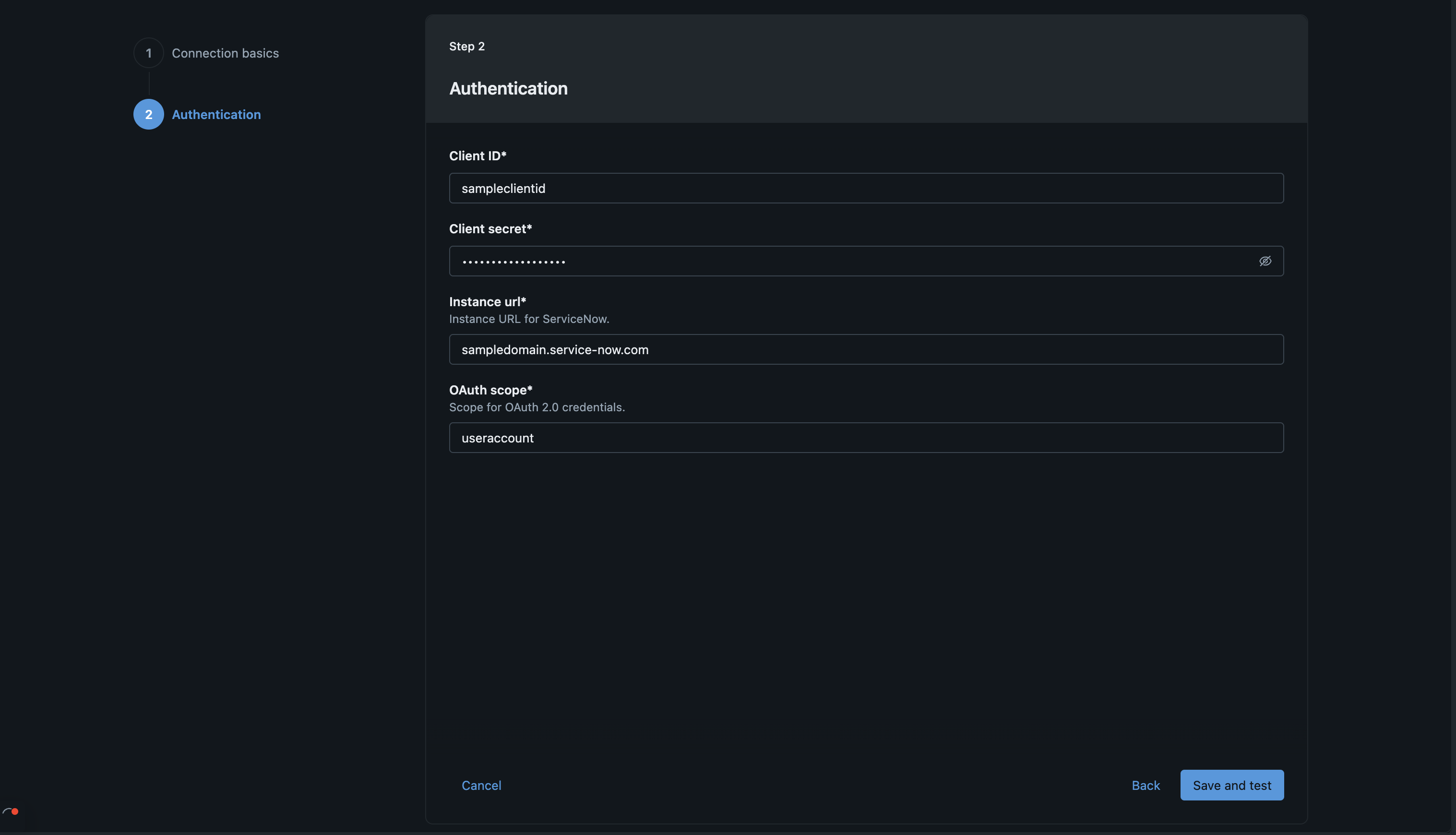Reveal the client secret with eye icon
1456x835 pixels.
tap(1265, 261)
